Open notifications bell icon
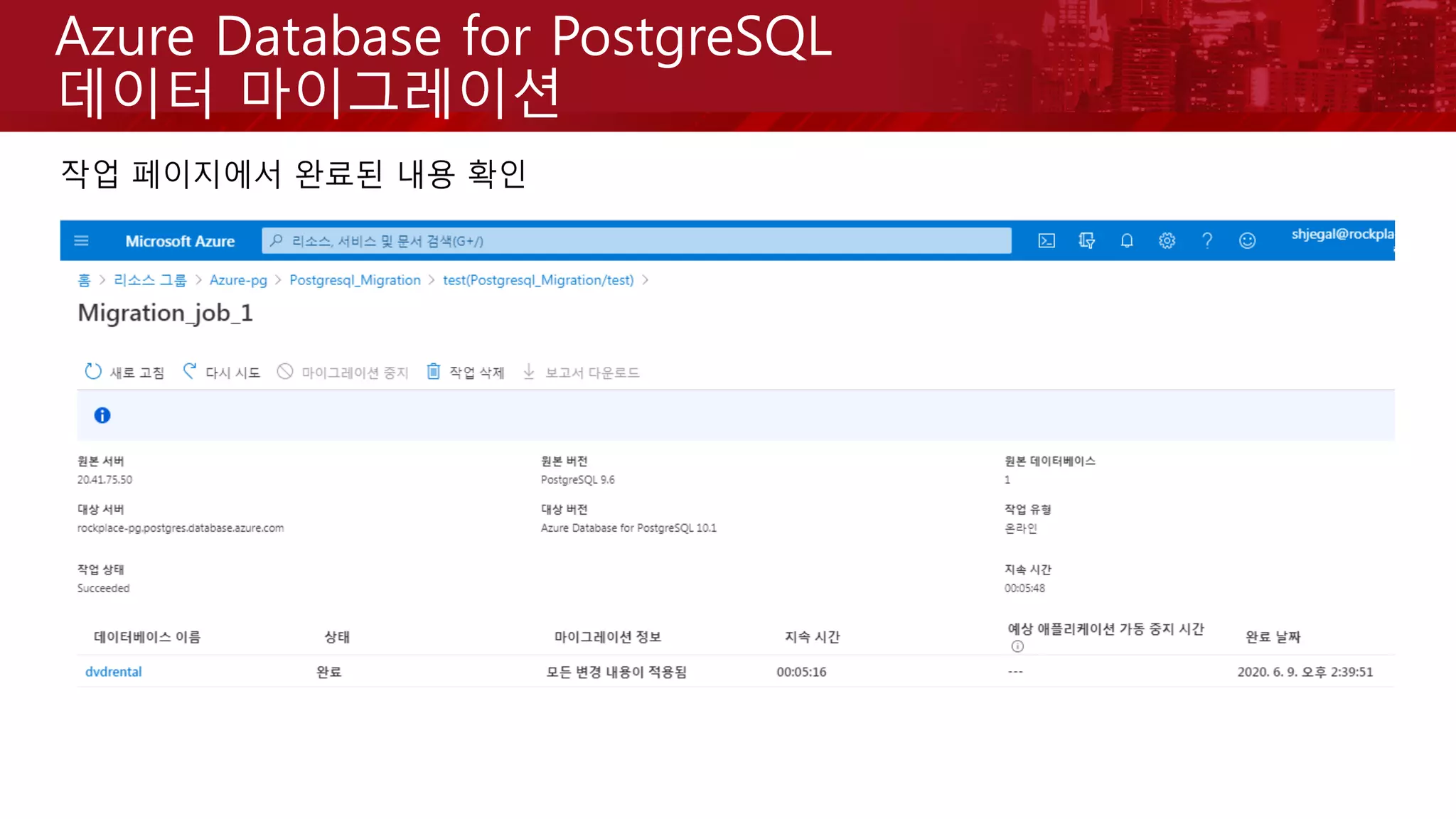1456x819 pixels. pyautogui.click(x=1127, y=241)
